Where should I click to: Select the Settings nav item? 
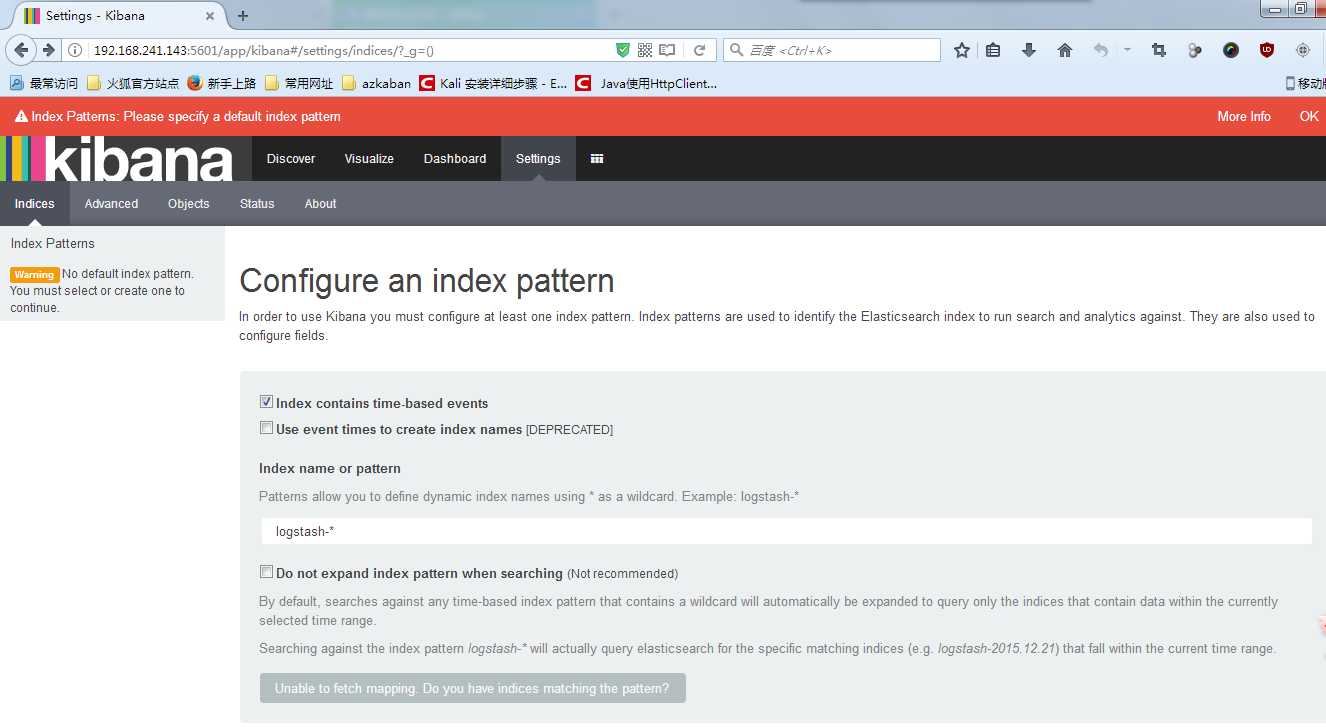[x=538, y=159]
